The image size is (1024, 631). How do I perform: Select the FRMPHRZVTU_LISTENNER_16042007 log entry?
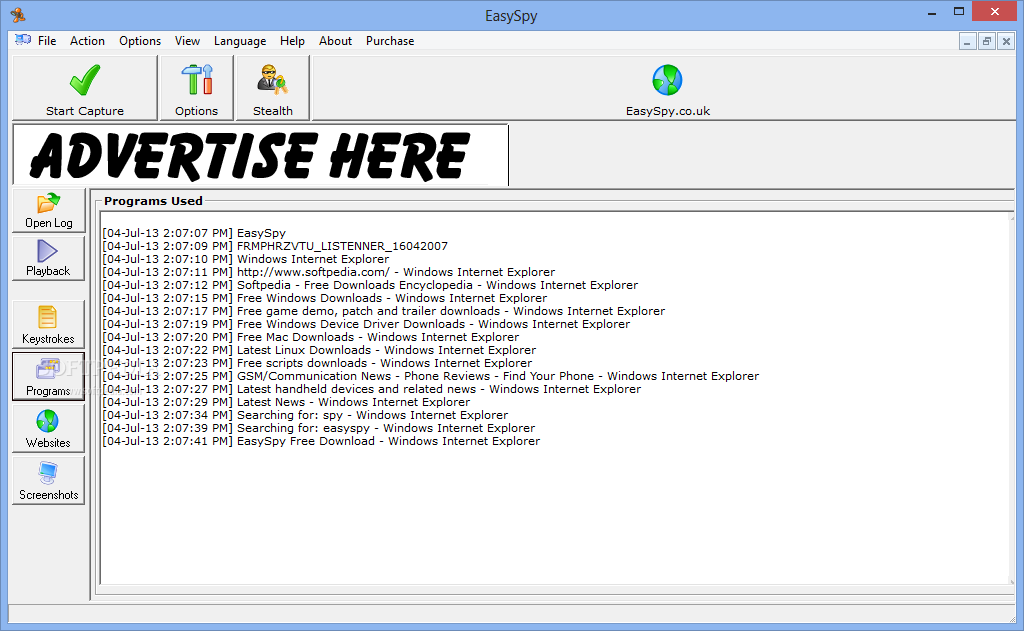point(275,246)
